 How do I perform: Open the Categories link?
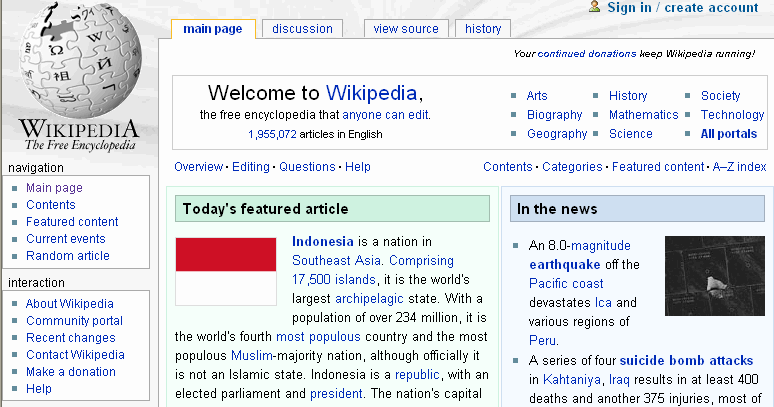(x=572, y=167)
